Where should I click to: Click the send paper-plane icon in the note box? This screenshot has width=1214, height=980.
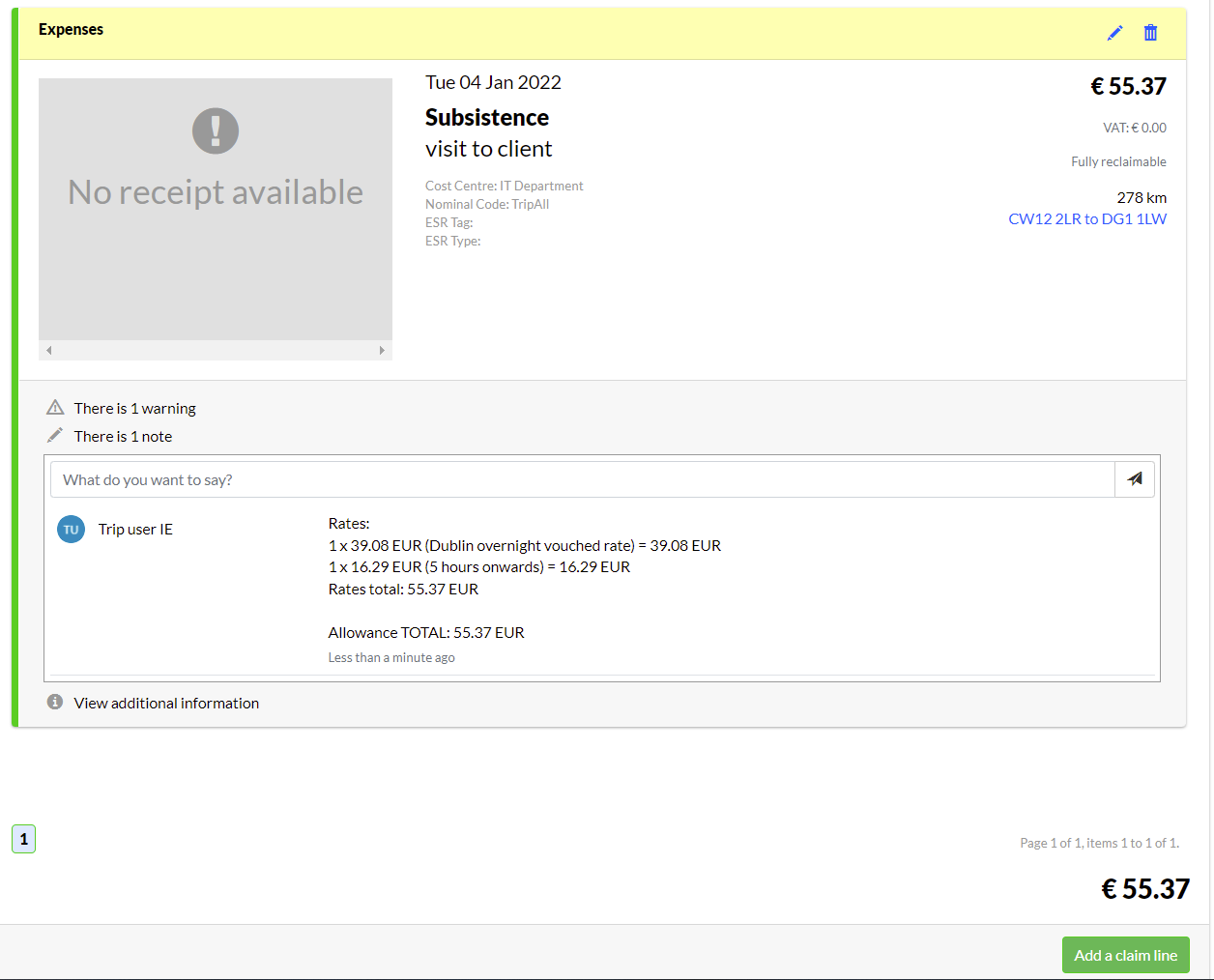pos(1135,479)
